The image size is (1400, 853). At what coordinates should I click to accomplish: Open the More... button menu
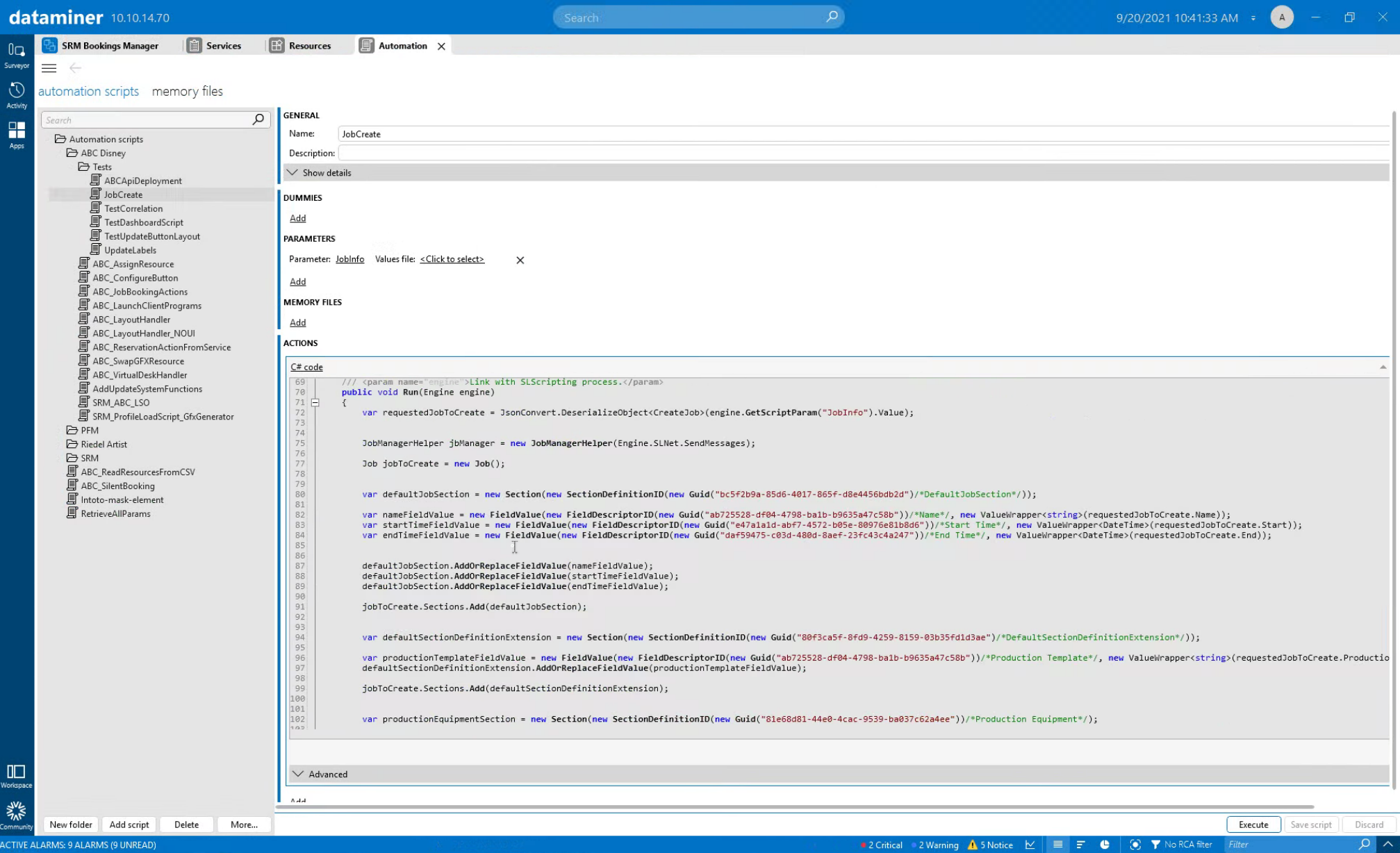point(244,825)
